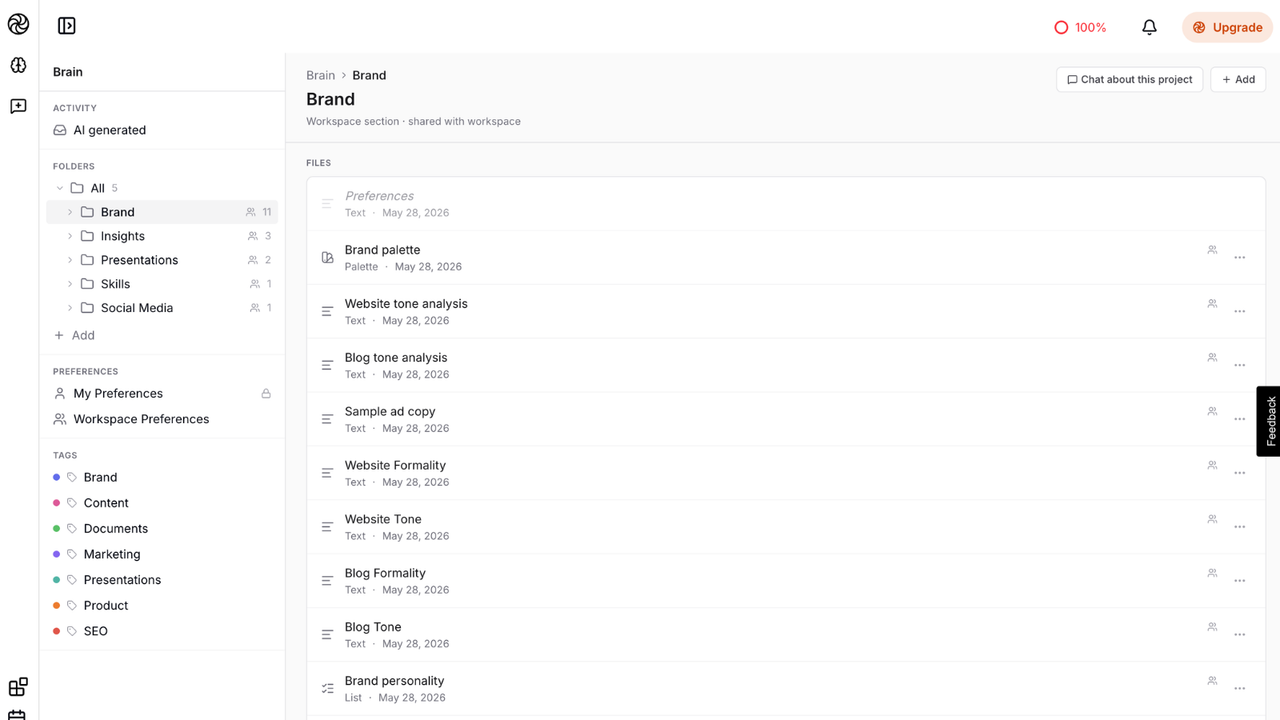Click lock icon beside My Preferences

[x=266, y=394]
